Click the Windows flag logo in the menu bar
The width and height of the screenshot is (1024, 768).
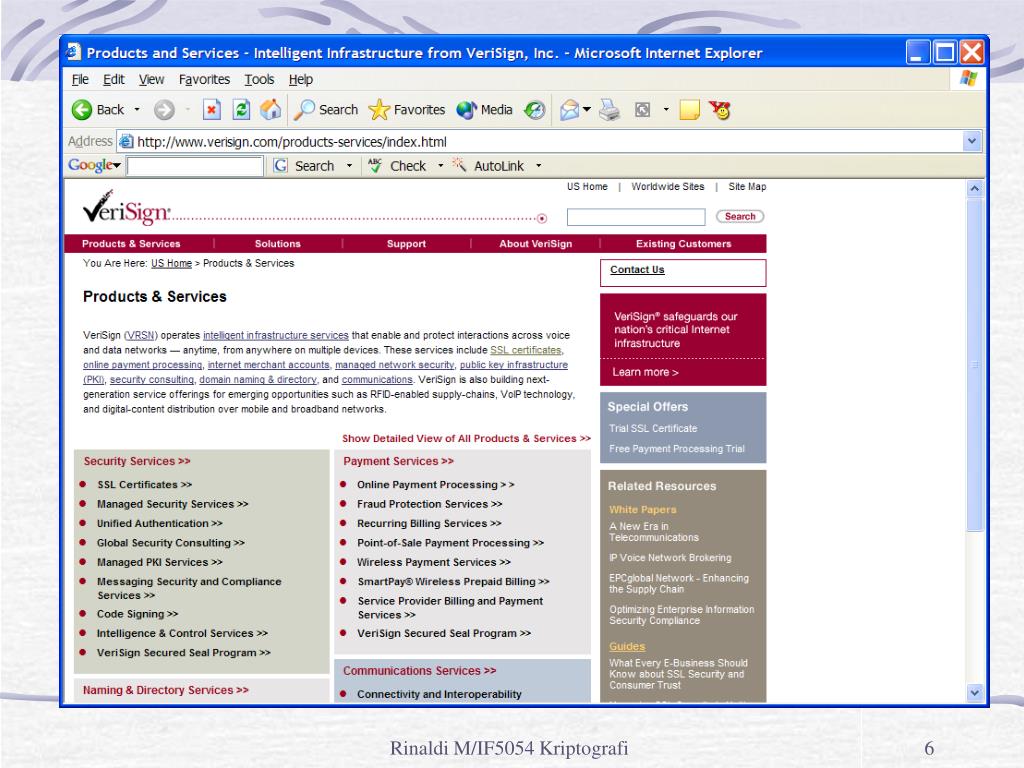tap(968, 79)
